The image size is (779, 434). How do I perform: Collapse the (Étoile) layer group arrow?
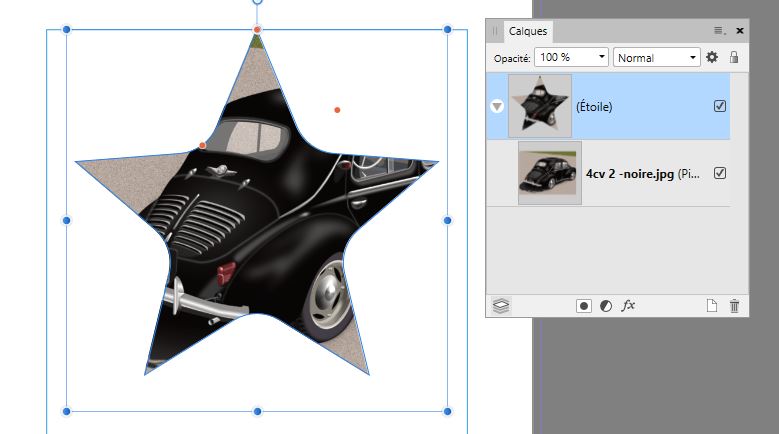point(497,106)
